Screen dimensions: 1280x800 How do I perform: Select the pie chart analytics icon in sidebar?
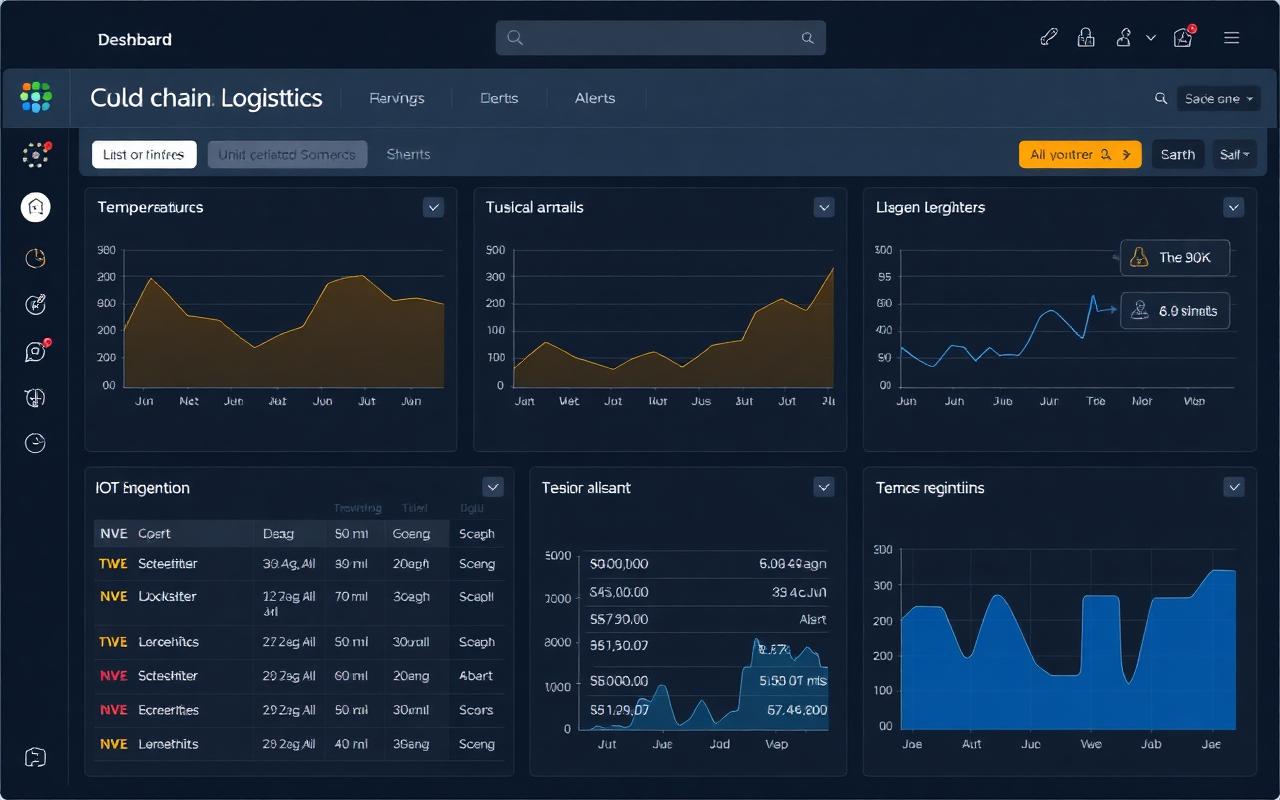(x=35, y=258)
